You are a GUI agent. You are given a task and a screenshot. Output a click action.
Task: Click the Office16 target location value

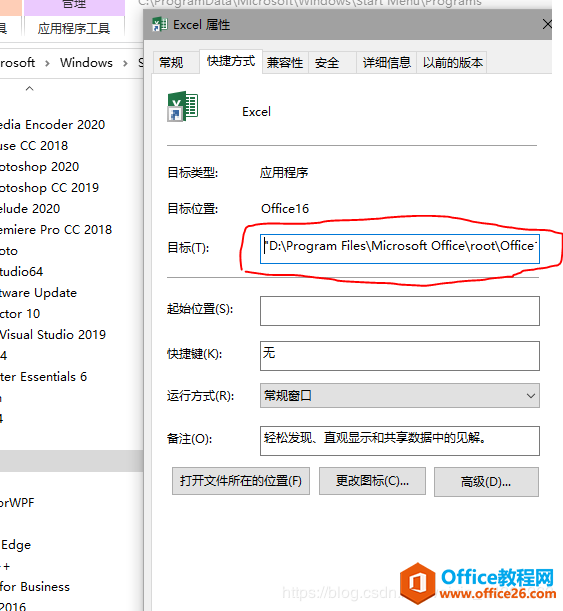coord(285,209)
